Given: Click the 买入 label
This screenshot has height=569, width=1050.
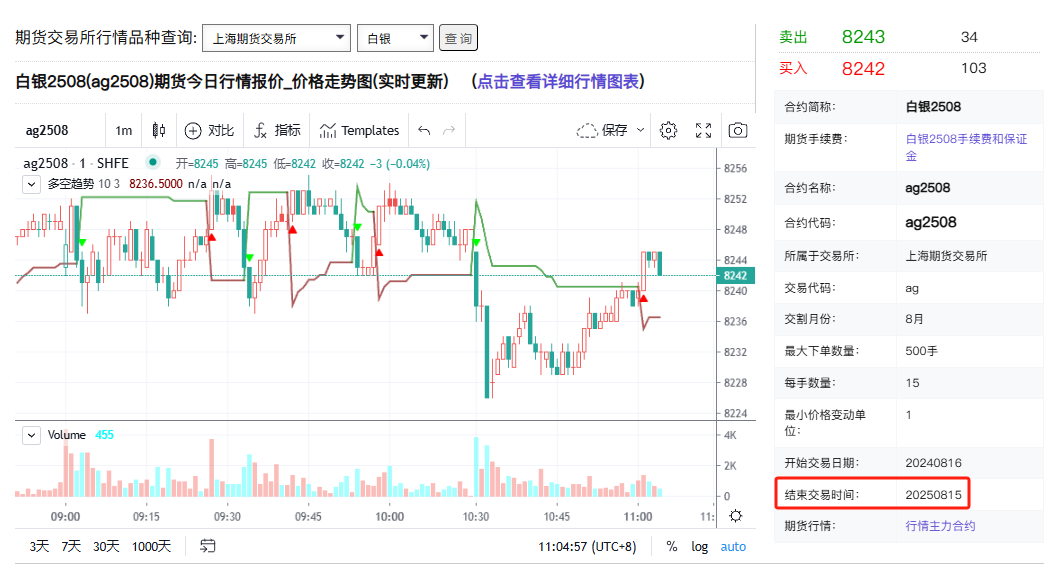Looking at the screenshot, I should tap(794, 68).
